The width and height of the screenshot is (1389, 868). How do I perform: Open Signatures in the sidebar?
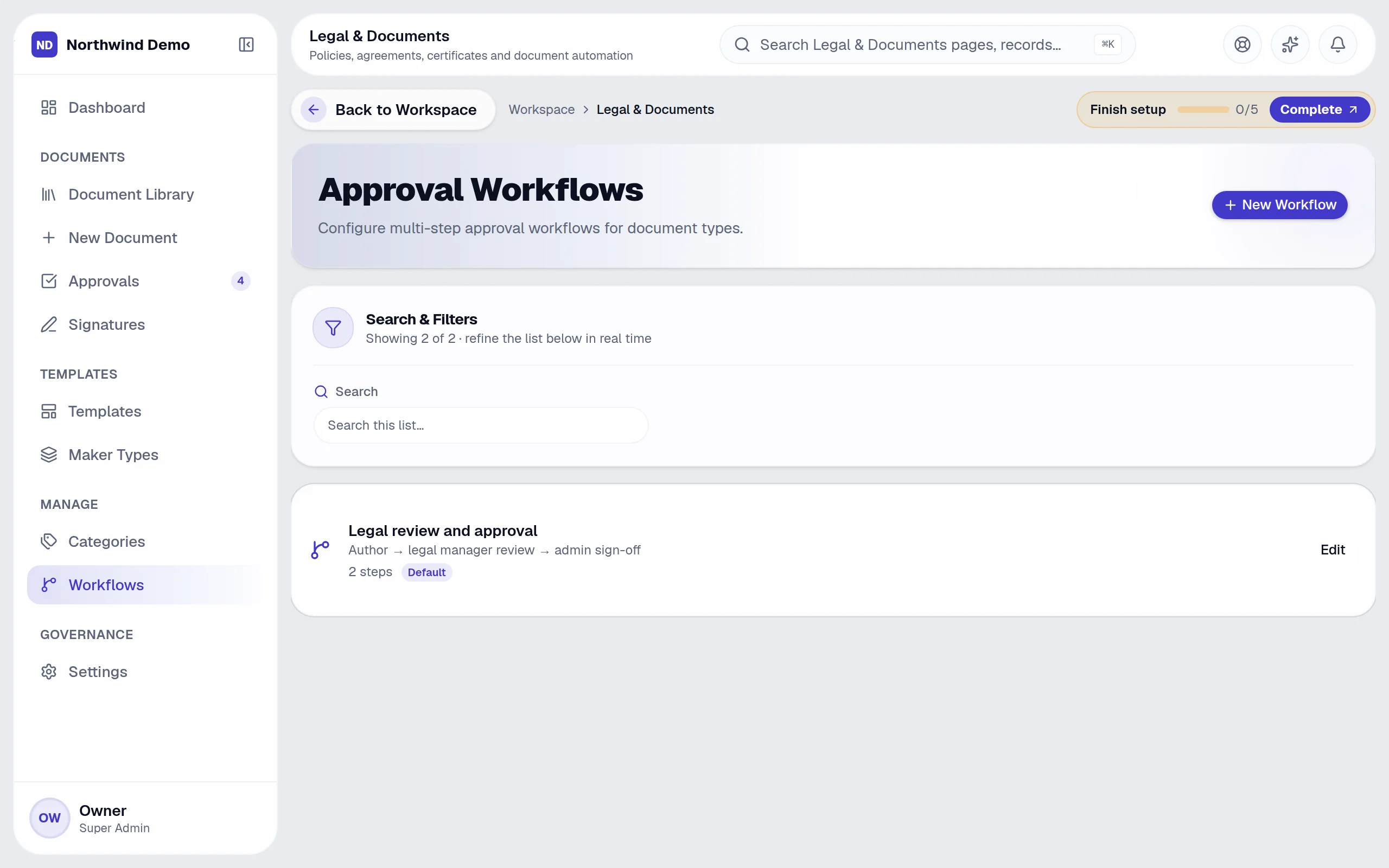pos(145,324)
